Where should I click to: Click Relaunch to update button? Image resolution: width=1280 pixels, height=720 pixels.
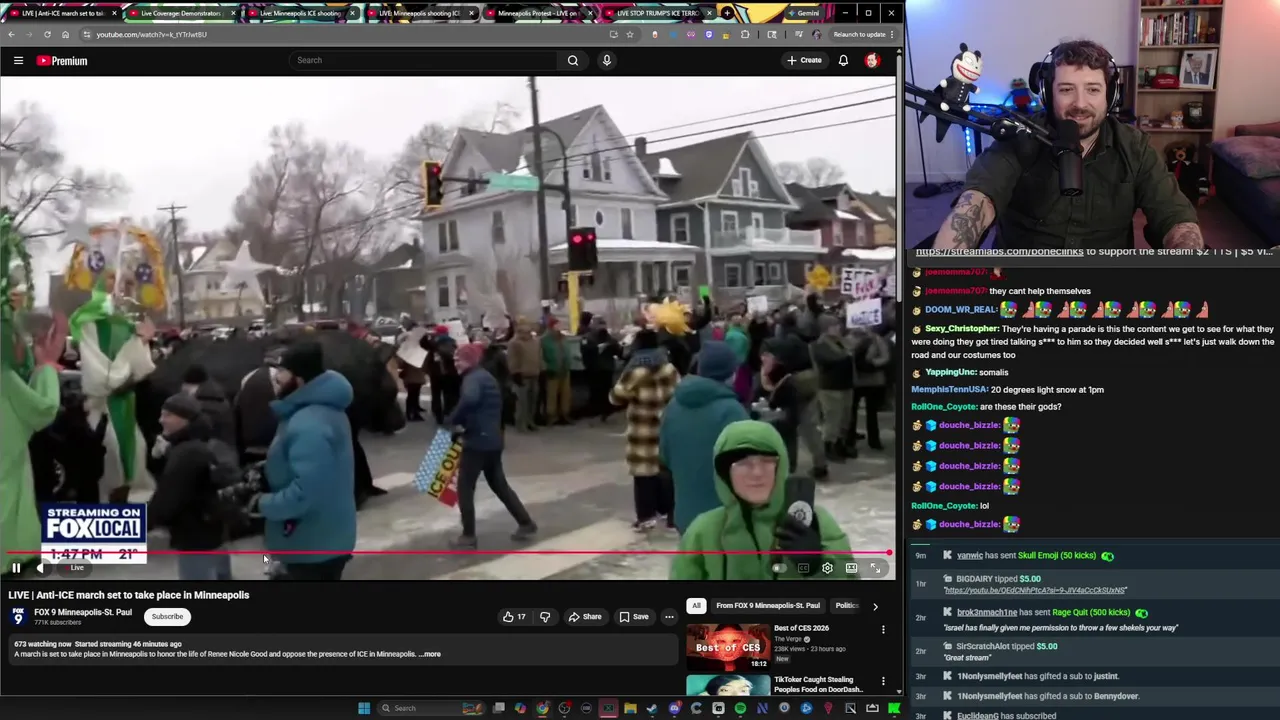coord(859,34)
